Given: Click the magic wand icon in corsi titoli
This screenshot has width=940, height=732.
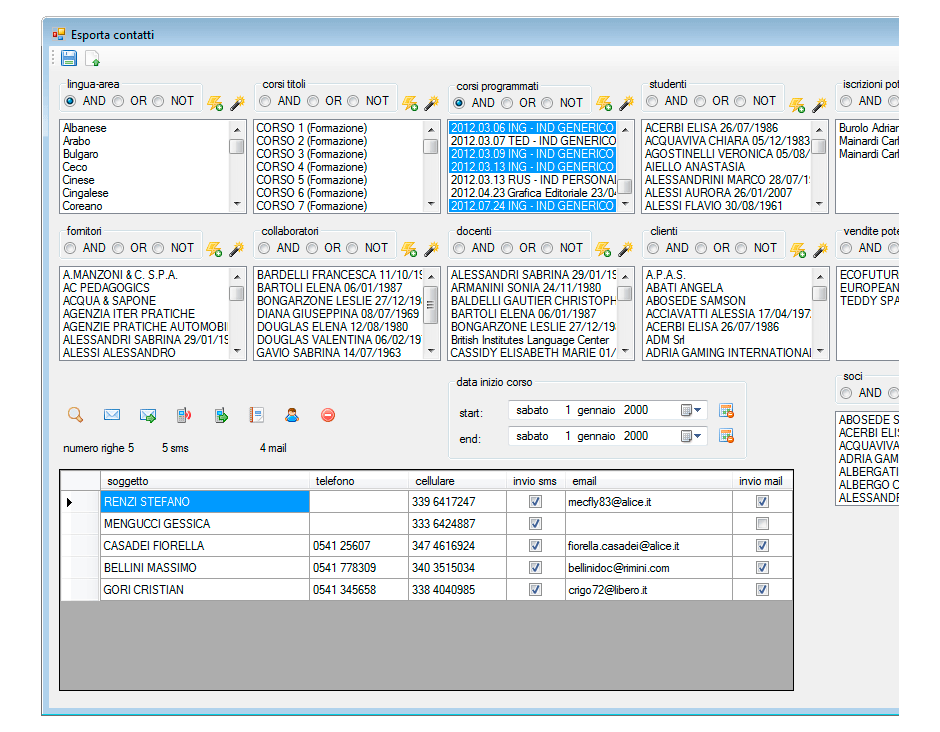Looking at the screenshot, I should (x=432, y=103).
